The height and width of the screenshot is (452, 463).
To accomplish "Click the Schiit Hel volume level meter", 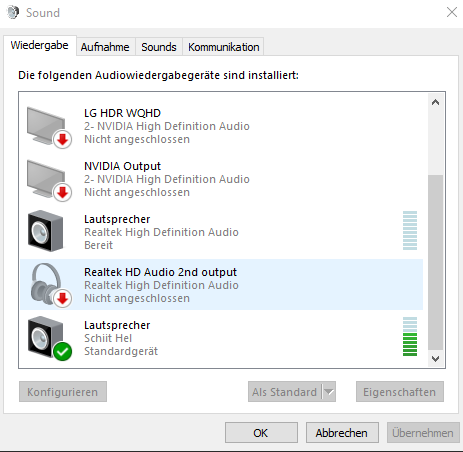I will point(410,336).
